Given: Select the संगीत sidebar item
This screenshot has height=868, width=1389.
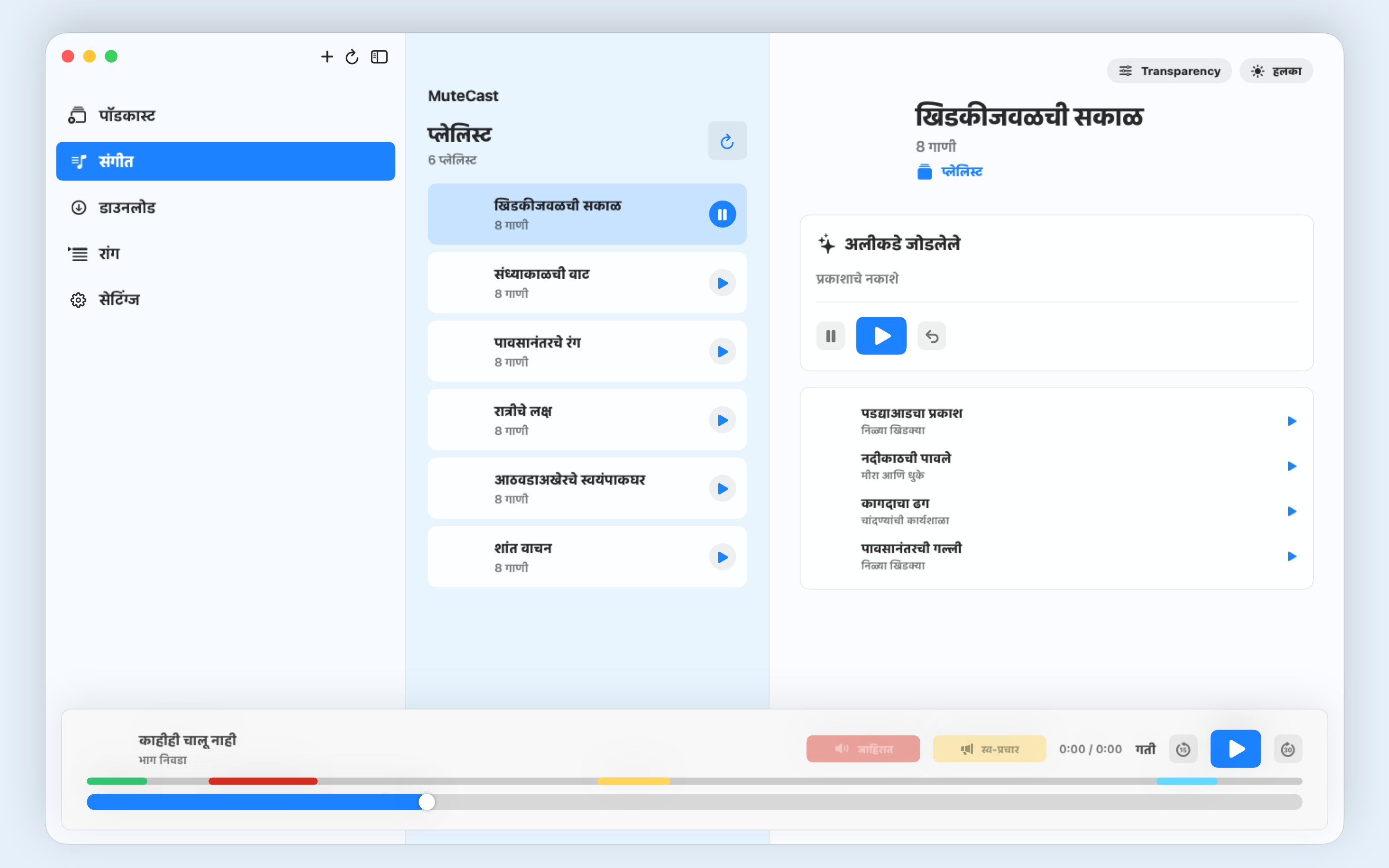Looking at the screenshot, I should (x=225, y=162).
